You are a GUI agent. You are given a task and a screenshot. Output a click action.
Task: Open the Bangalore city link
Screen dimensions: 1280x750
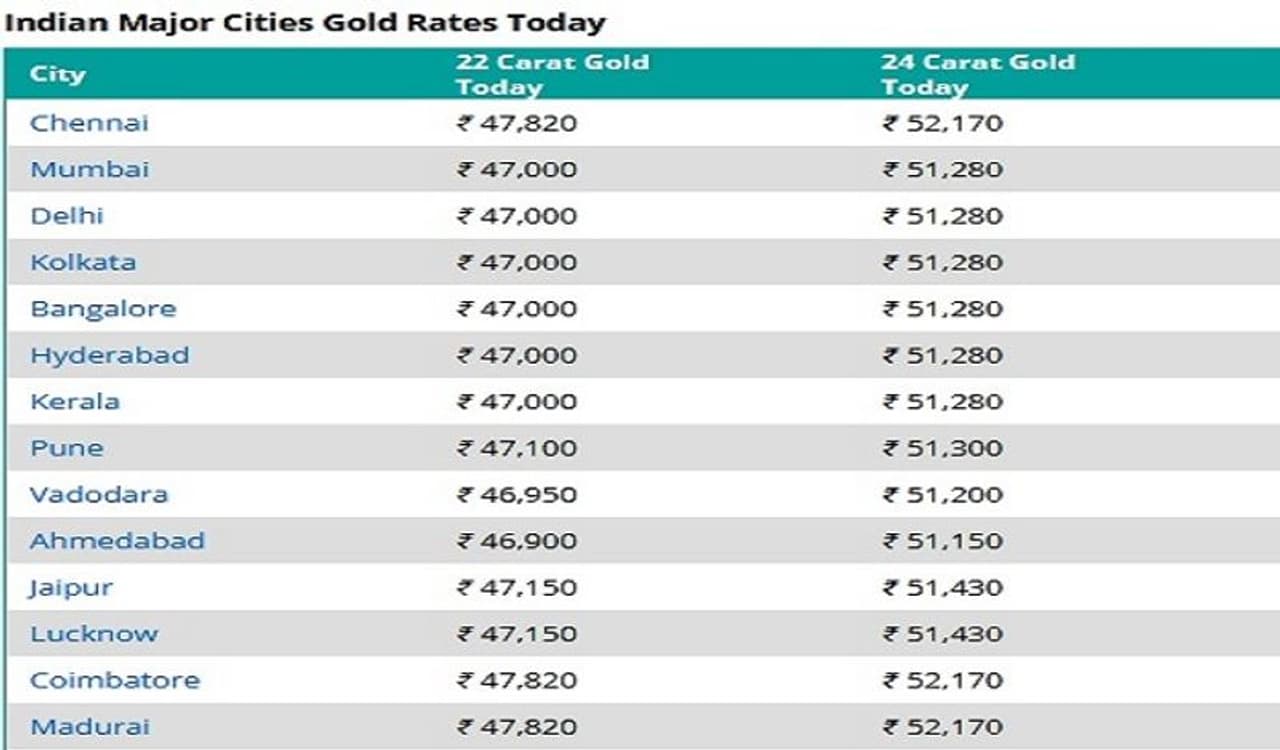pos(103,308)
